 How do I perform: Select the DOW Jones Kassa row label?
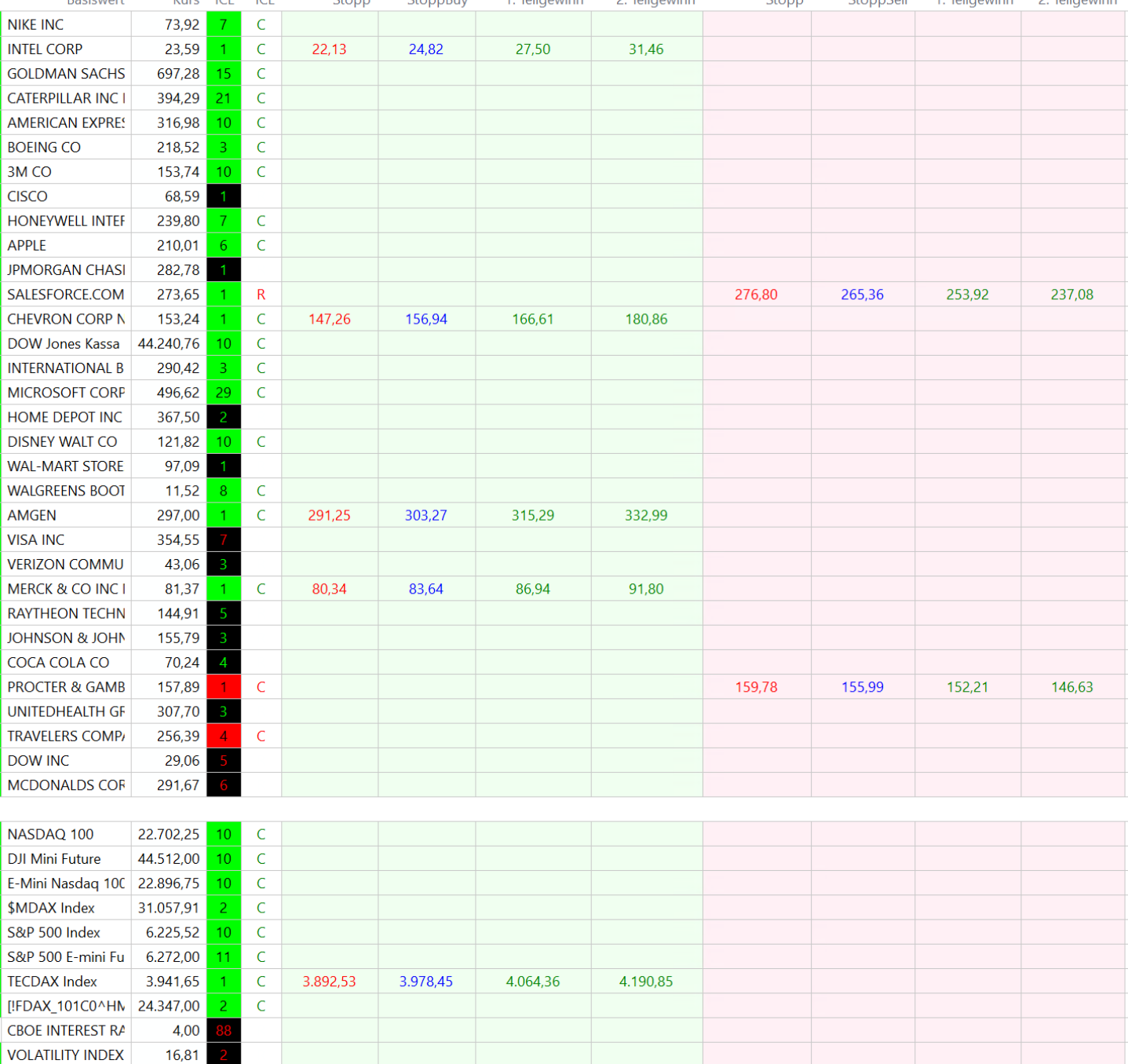click(x=66, y=344)
